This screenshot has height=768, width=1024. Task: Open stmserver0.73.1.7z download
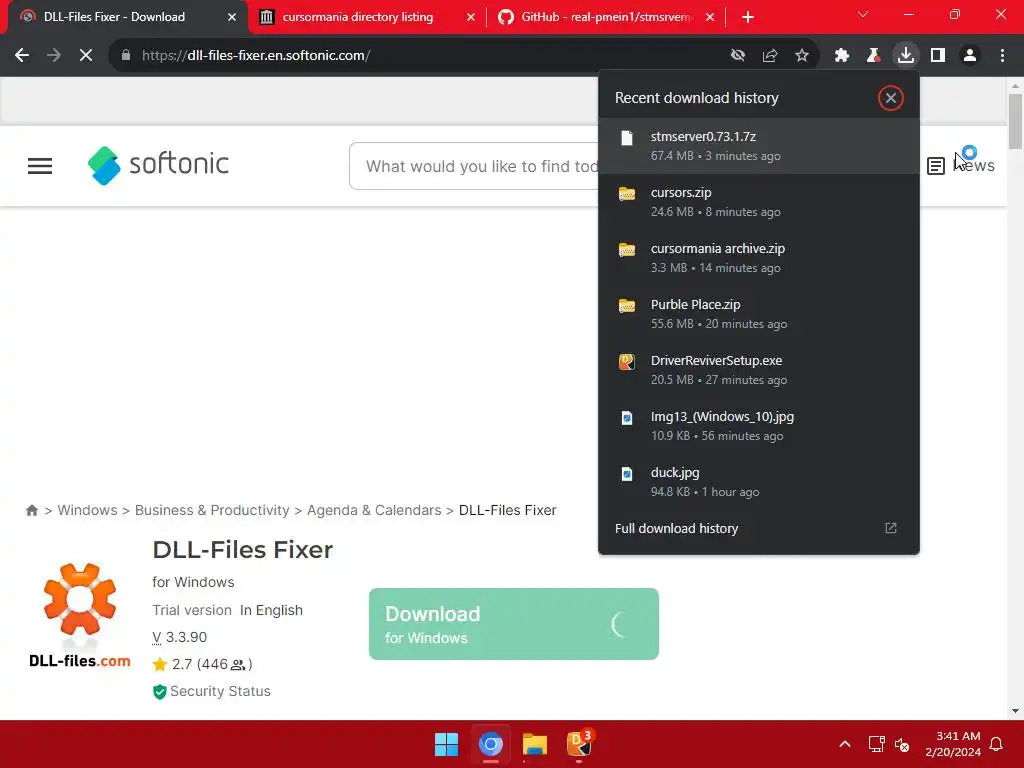(x=759, y=146)
